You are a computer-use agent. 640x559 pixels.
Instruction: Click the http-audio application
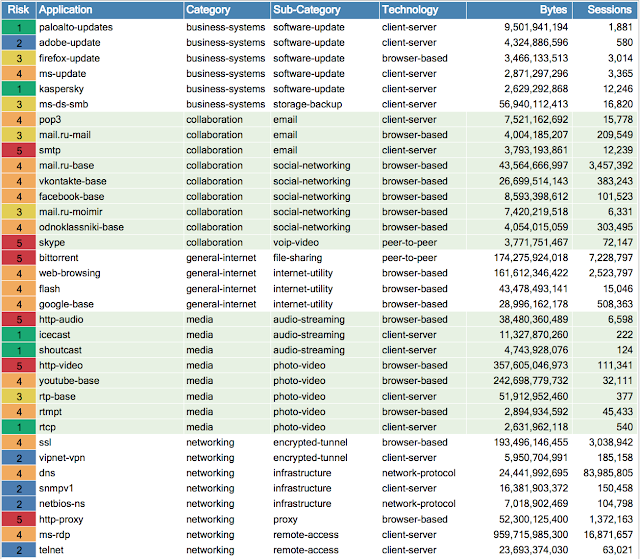(x=61, y=319)
